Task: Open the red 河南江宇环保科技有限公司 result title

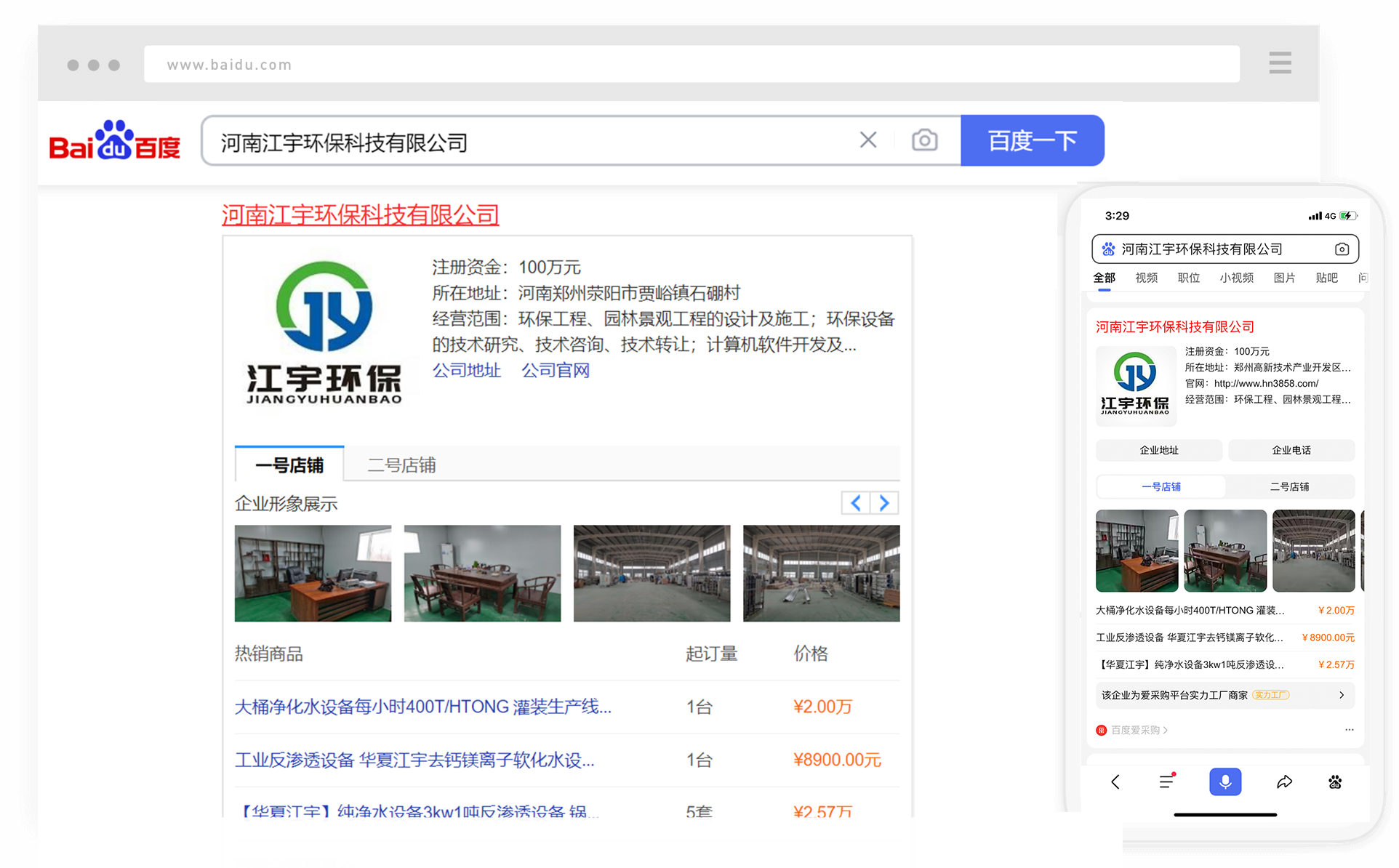Action: click(x=360, y=215)
